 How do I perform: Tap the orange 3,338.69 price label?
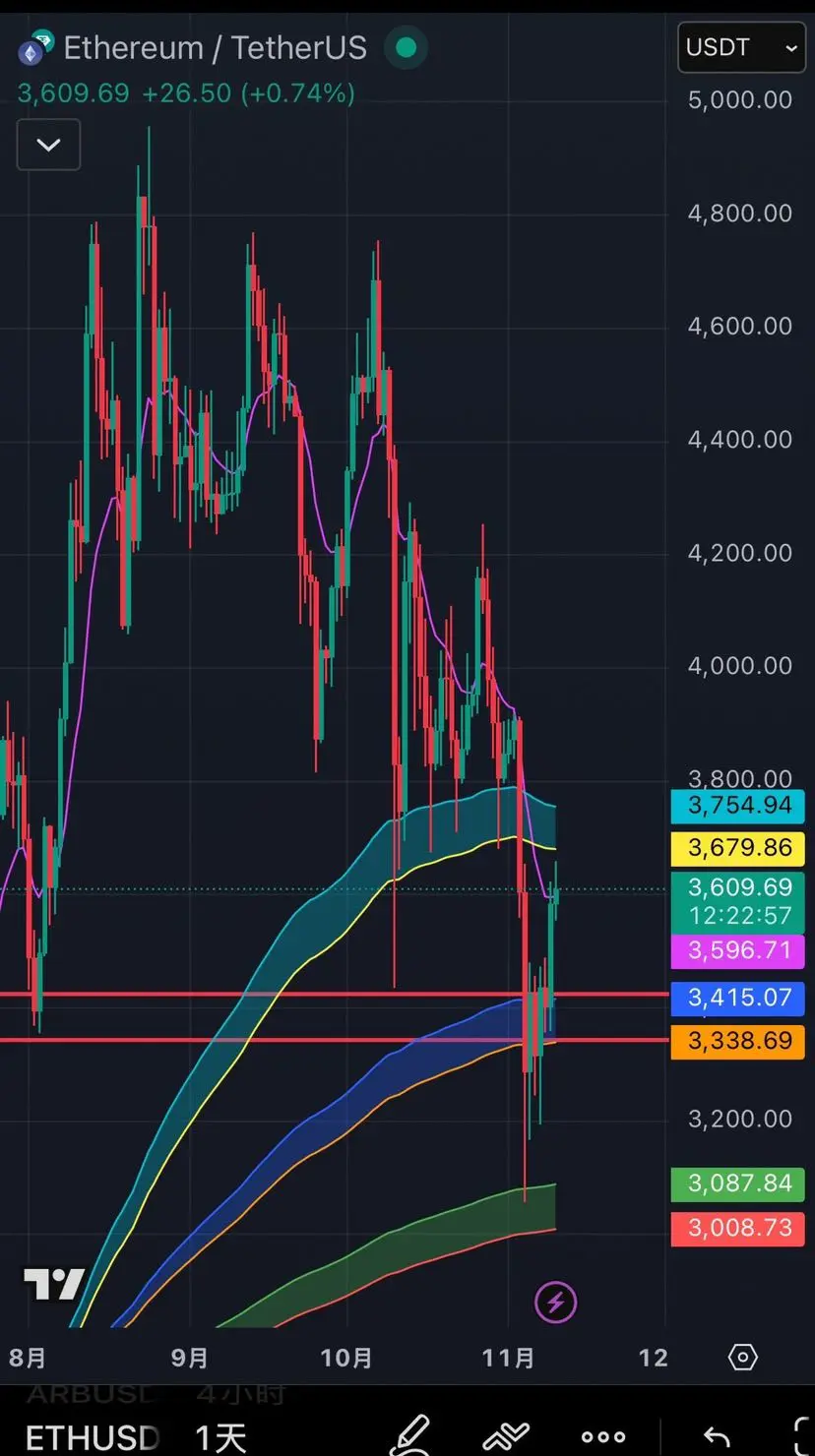pos(737,1041)
